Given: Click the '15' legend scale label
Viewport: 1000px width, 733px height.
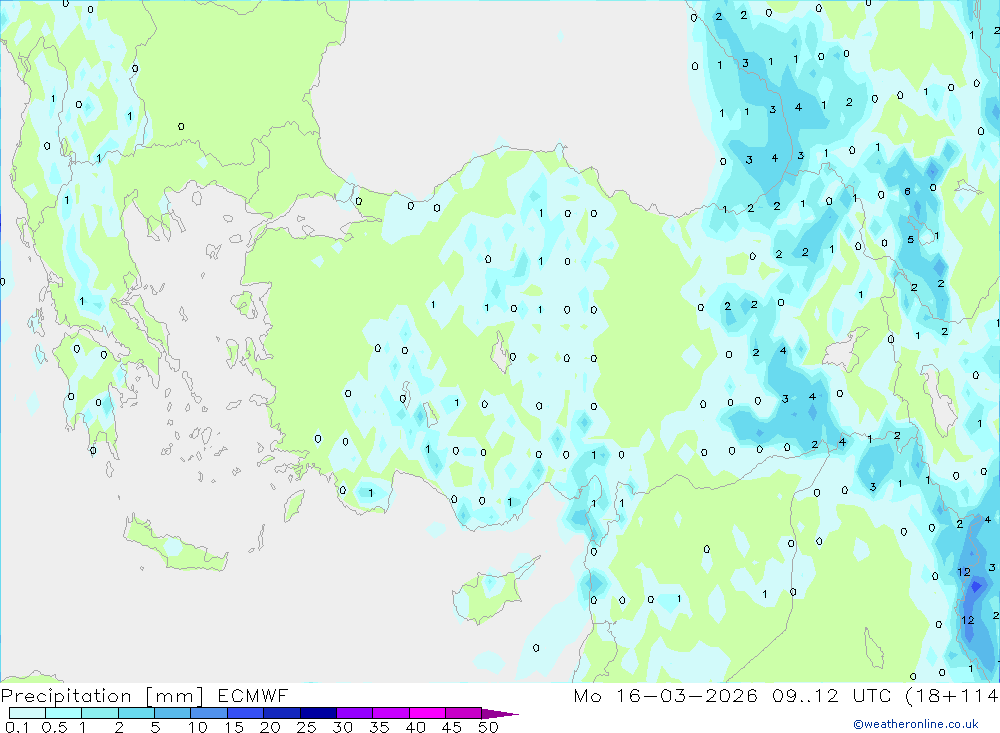Looking at the screenshot, I should click(234, 727).
